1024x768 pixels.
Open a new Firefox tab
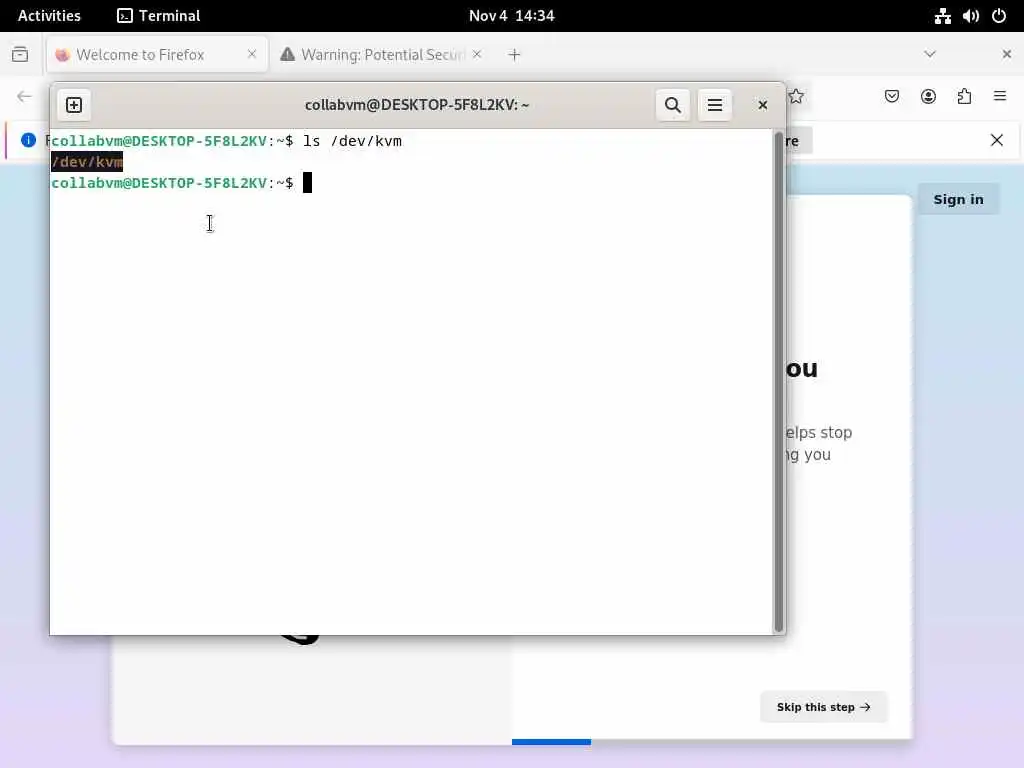[x=515, y=55]
